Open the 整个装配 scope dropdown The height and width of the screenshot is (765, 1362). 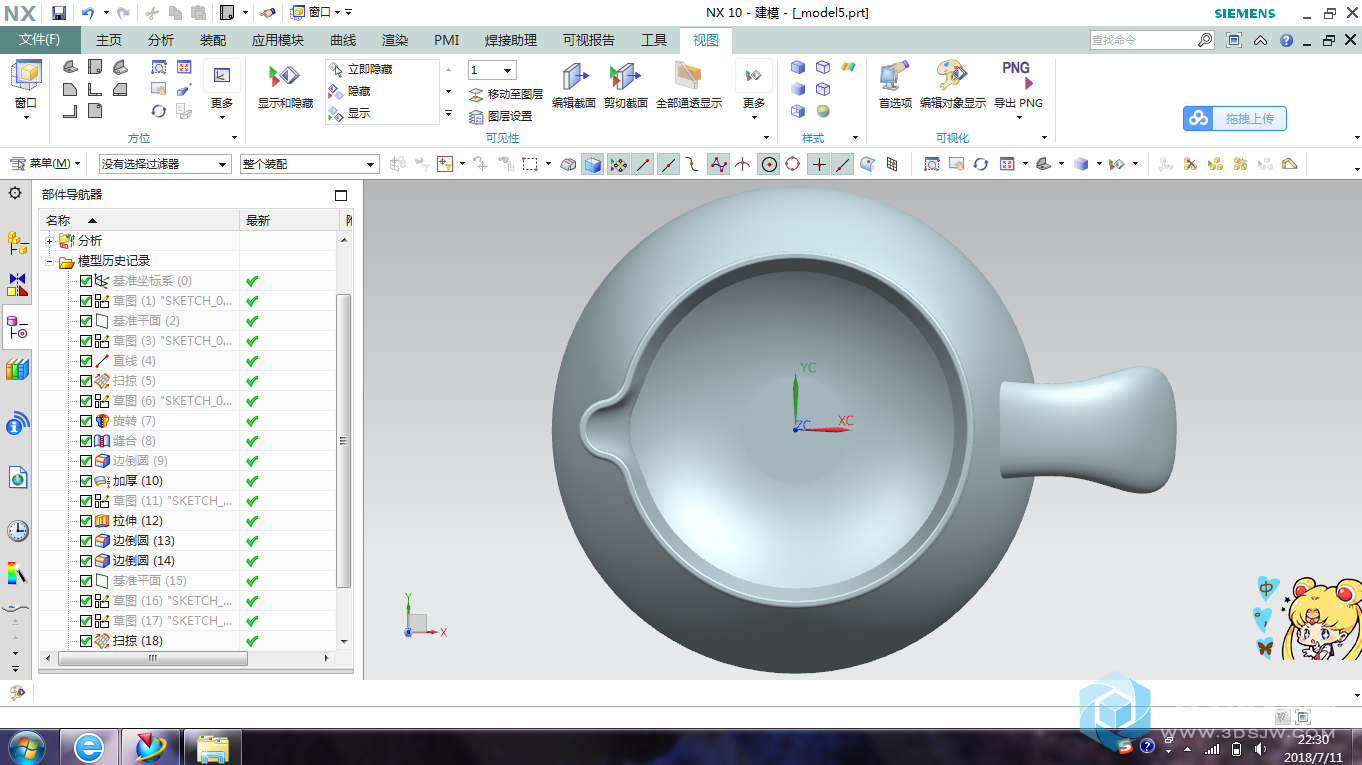(x=309, y=164)
